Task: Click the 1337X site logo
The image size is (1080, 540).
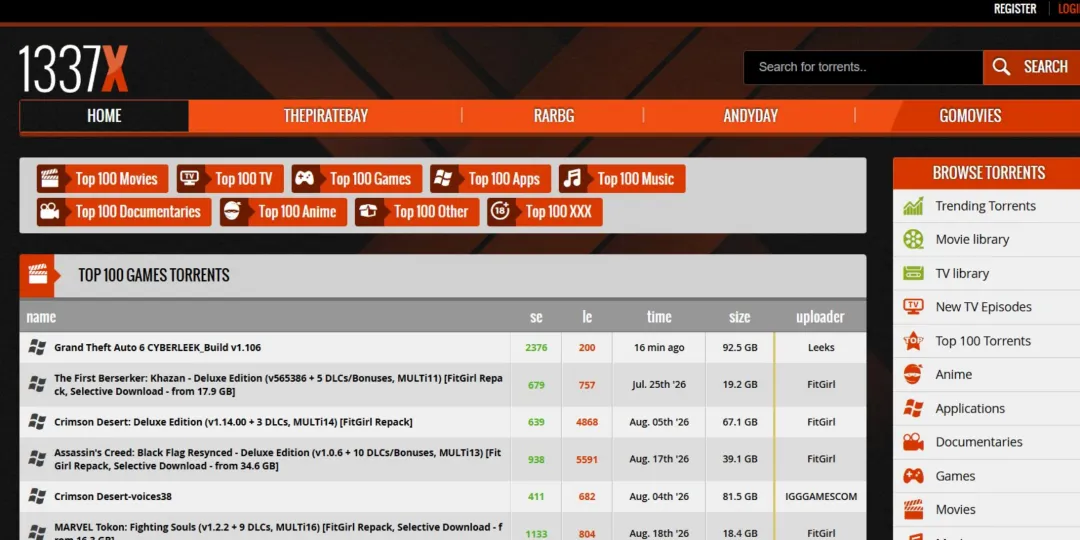Action: pyautogui.click(x=73, y=69)
